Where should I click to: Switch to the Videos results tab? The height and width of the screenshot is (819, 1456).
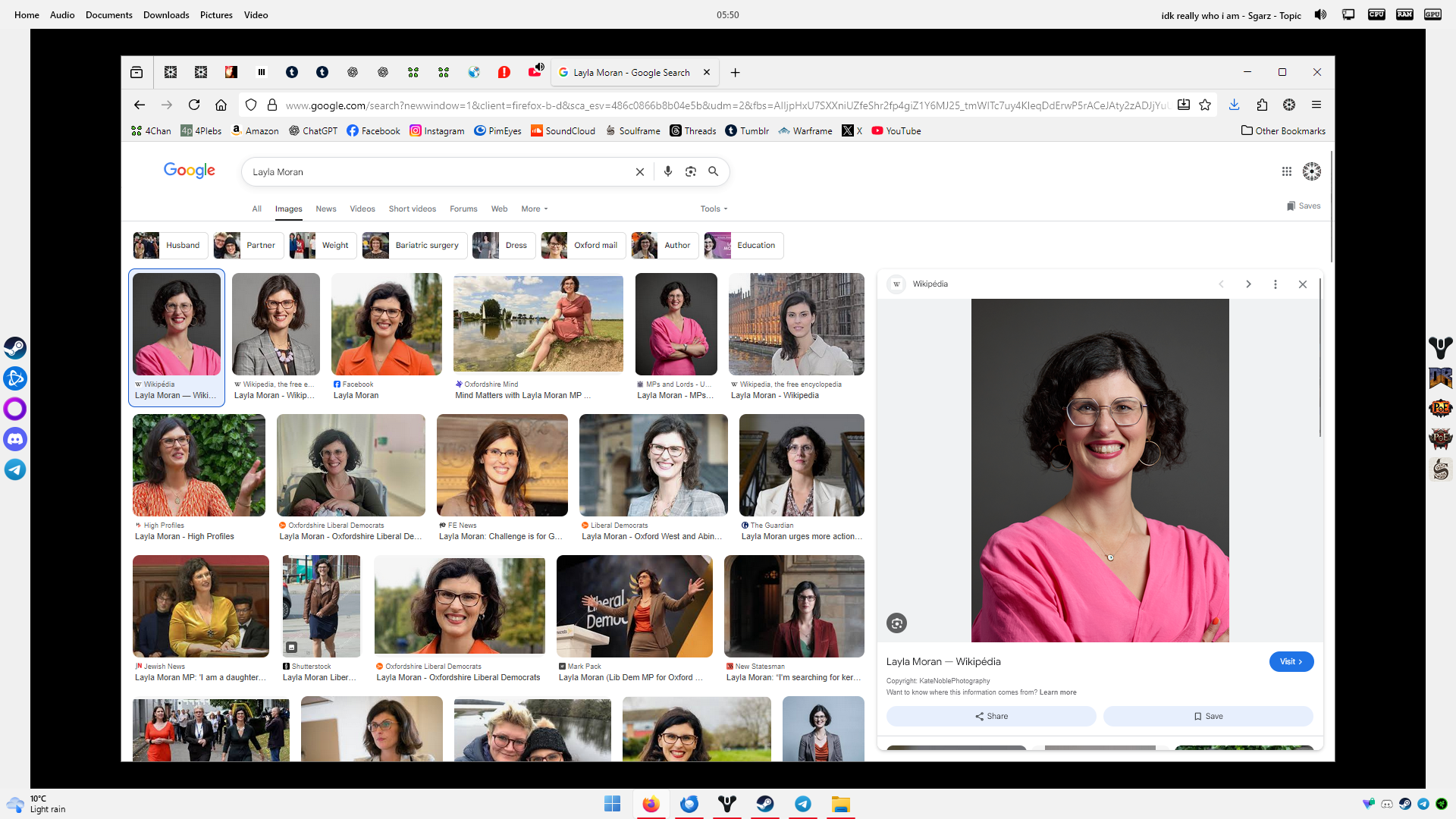[x=362, y=209]
